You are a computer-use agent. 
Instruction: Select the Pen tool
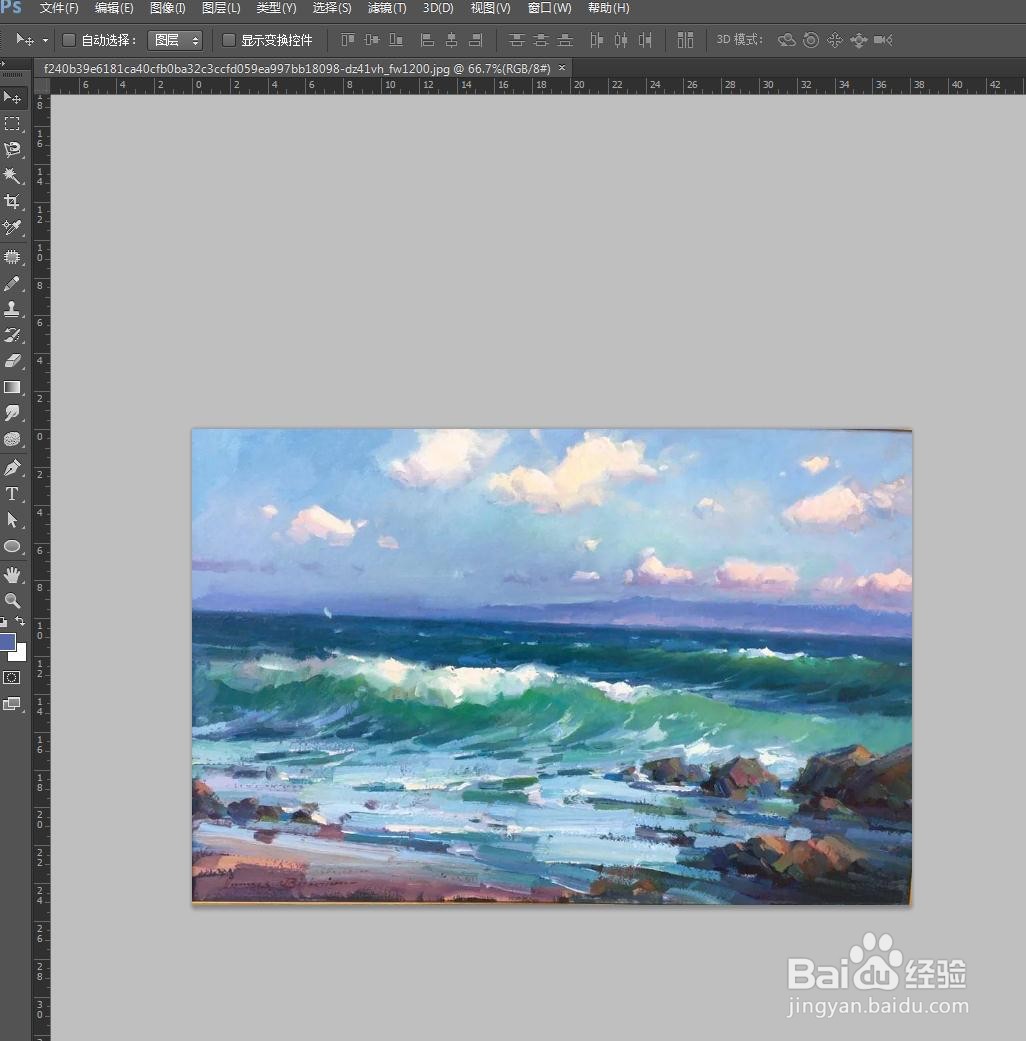click(x=12, y=468)
